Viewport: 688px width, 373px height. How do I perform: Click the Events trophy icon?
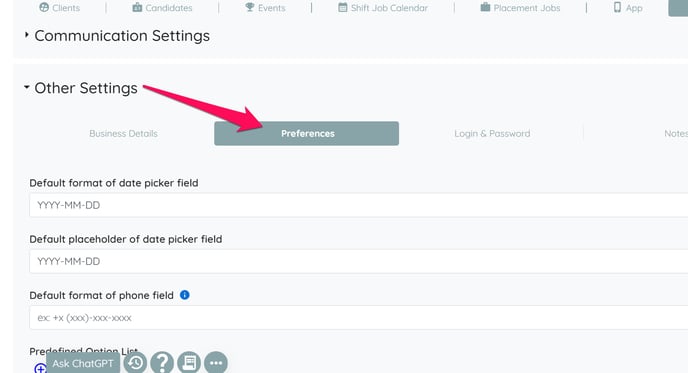[x=250, y=7]
